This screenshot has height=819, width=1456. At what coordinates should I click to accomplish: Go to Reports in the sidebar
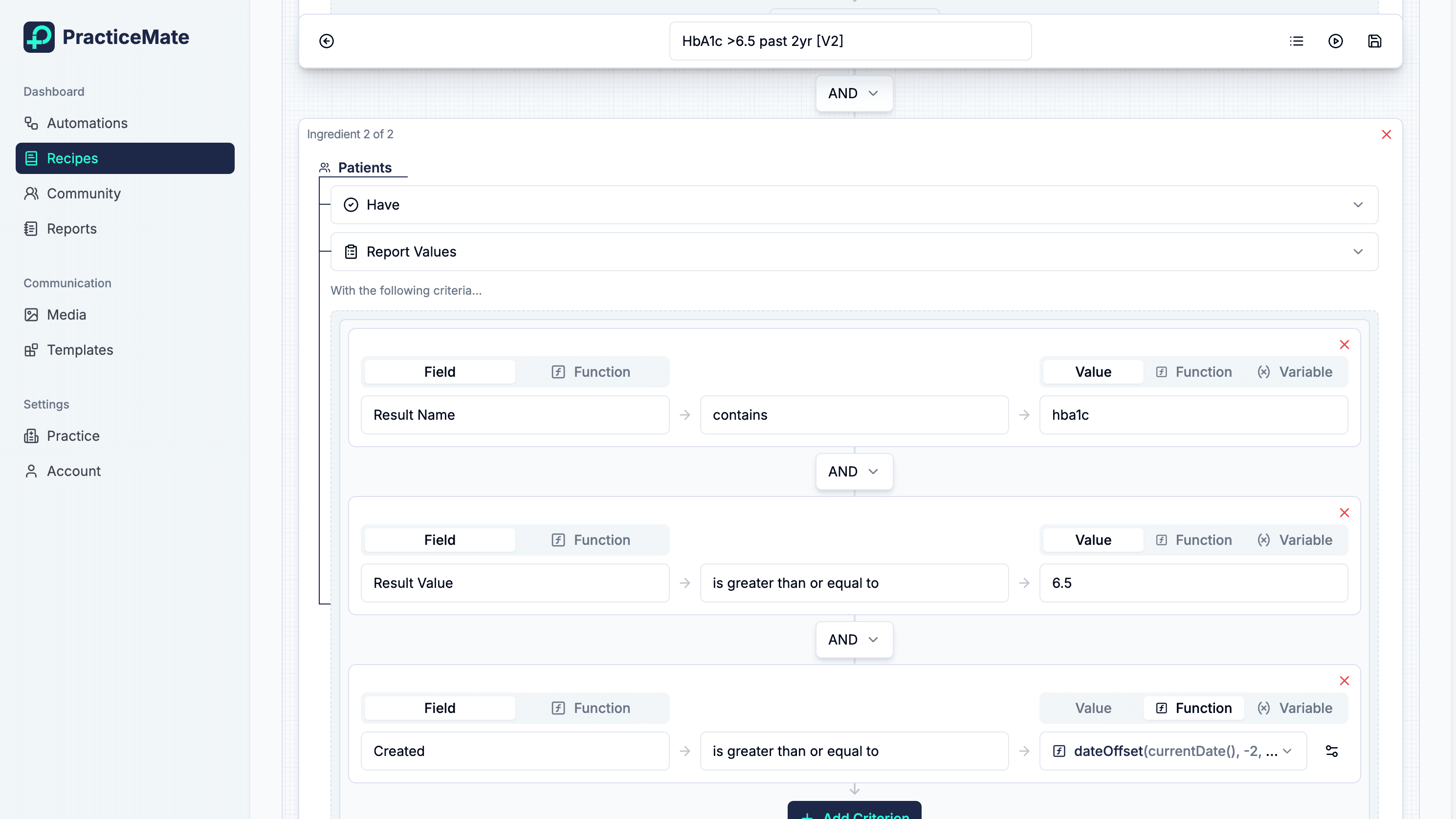click(x=72, y=229)
